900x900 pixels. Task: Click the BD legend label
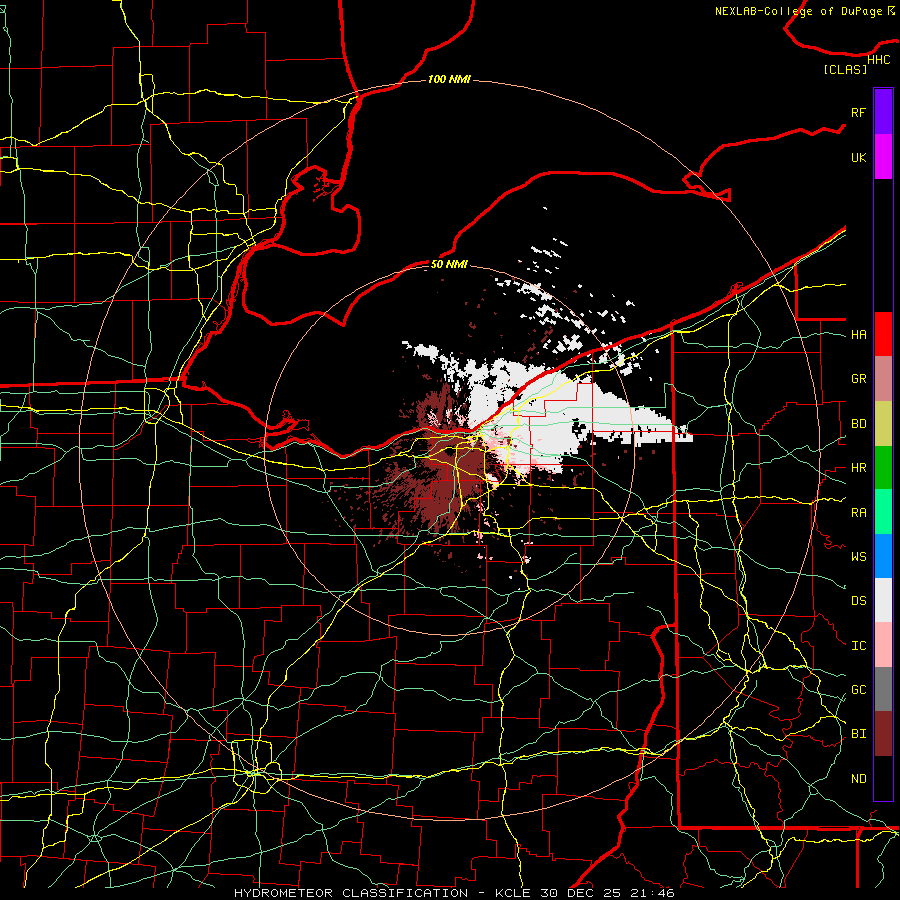(x=858, y=424)
